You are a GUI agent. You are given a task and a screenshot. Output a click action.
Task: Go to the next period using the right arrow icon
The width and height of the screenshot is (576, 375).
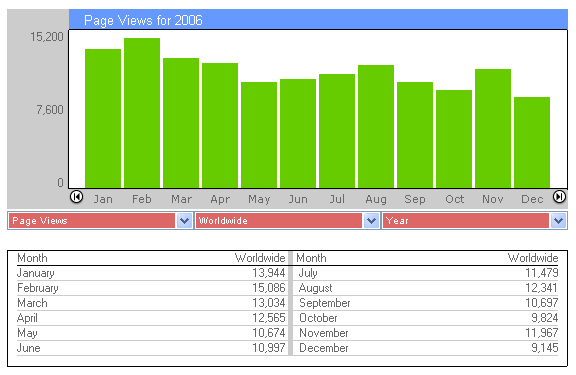pos(559,197)
